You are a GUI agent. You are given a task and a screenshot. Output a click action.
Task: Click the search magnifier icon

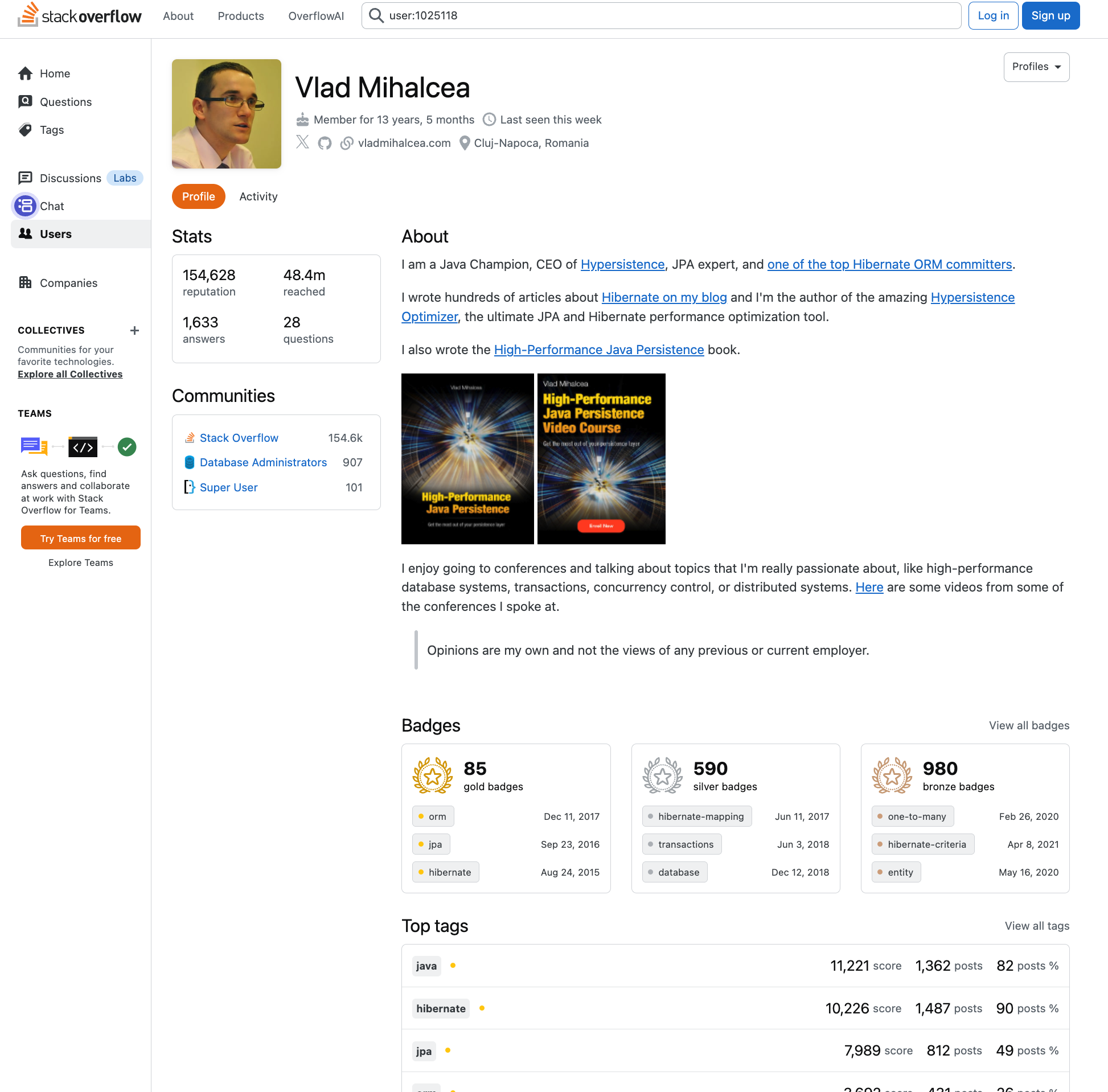(376, 15)
